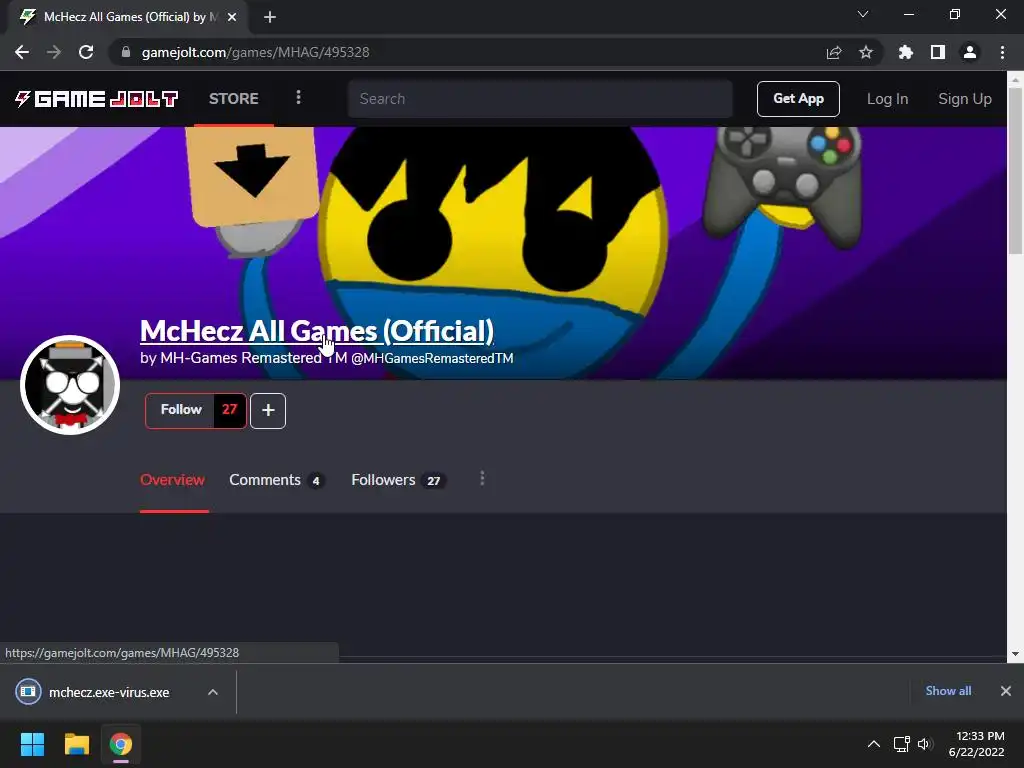Click the red 27 follower count badge
The width and height of the screenshot is (1024, 768).
click(230, 410)
